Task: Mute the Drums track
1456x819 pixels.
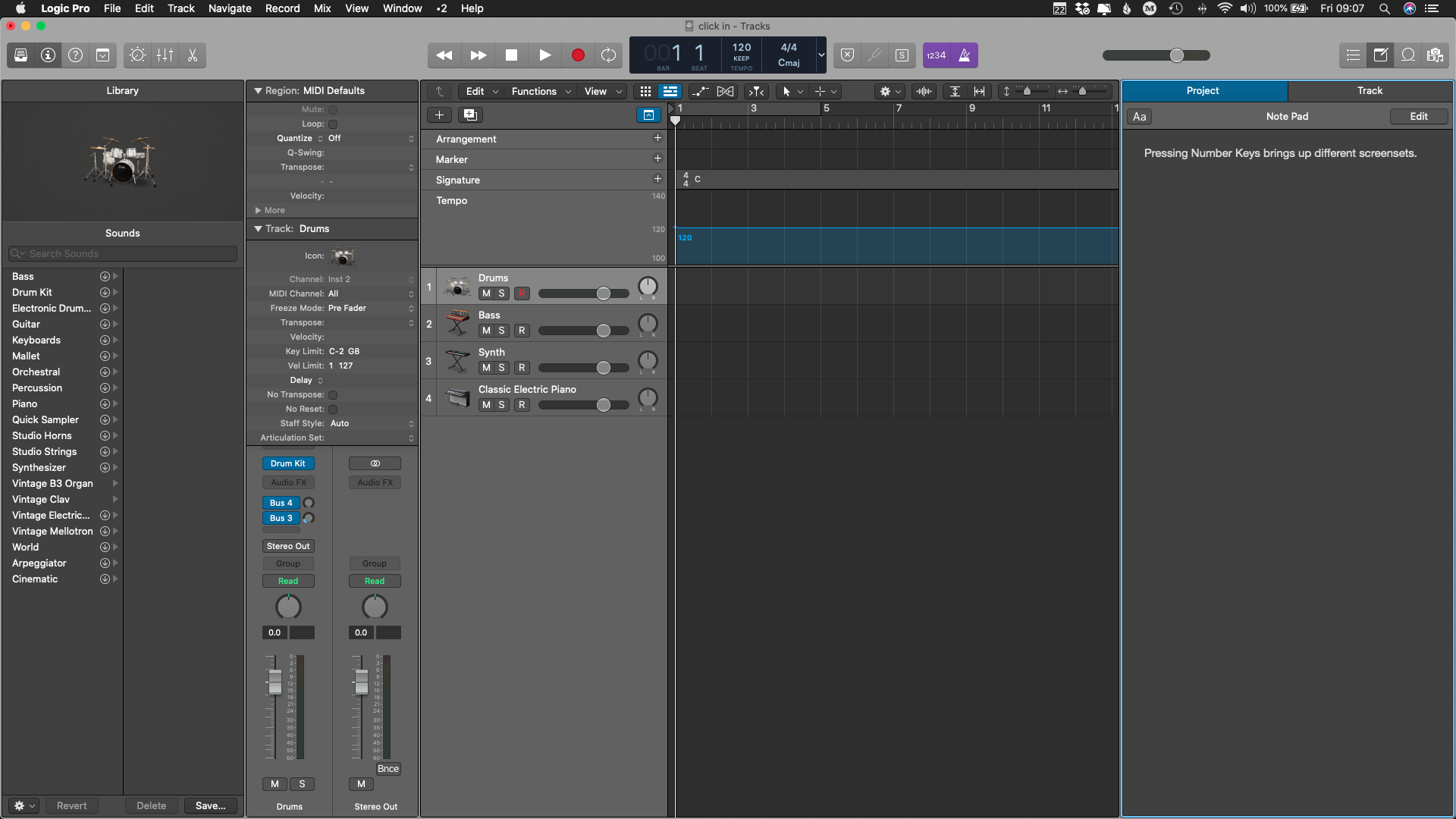Action: click(486, 293)
